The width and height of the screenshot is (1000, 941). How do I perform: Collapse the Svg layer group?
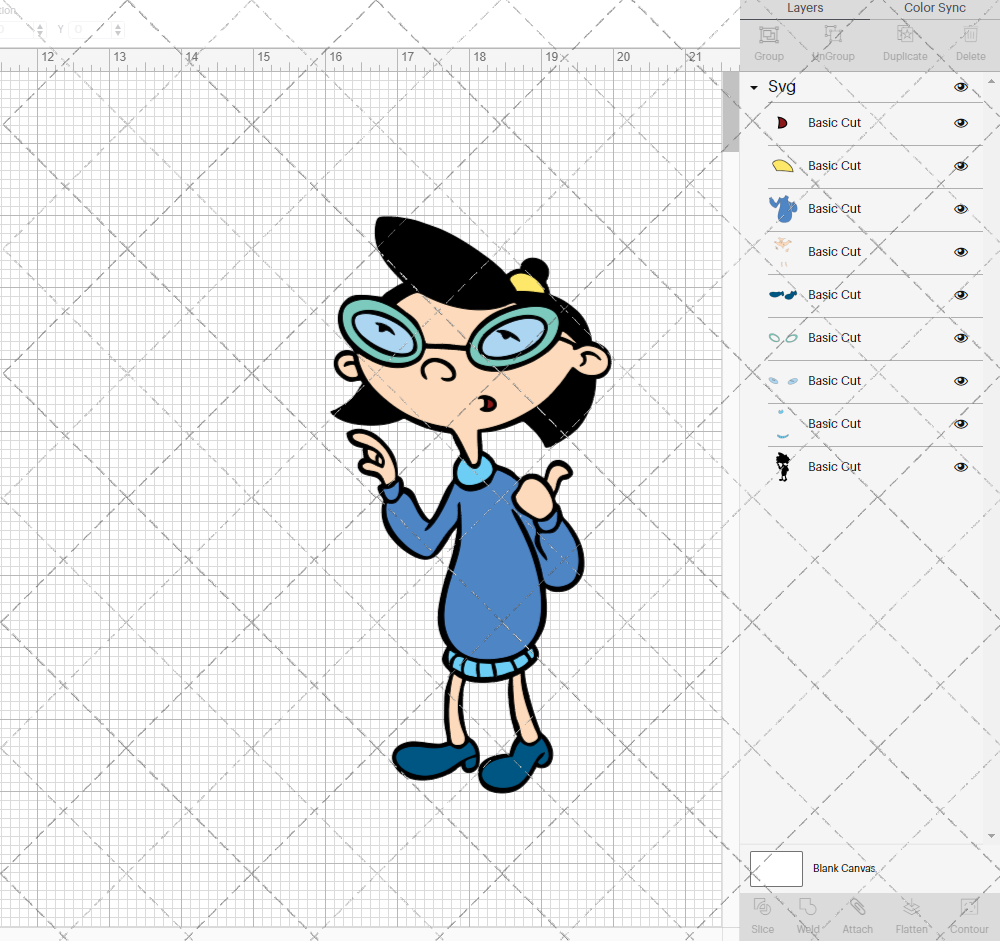pos(754,88)
